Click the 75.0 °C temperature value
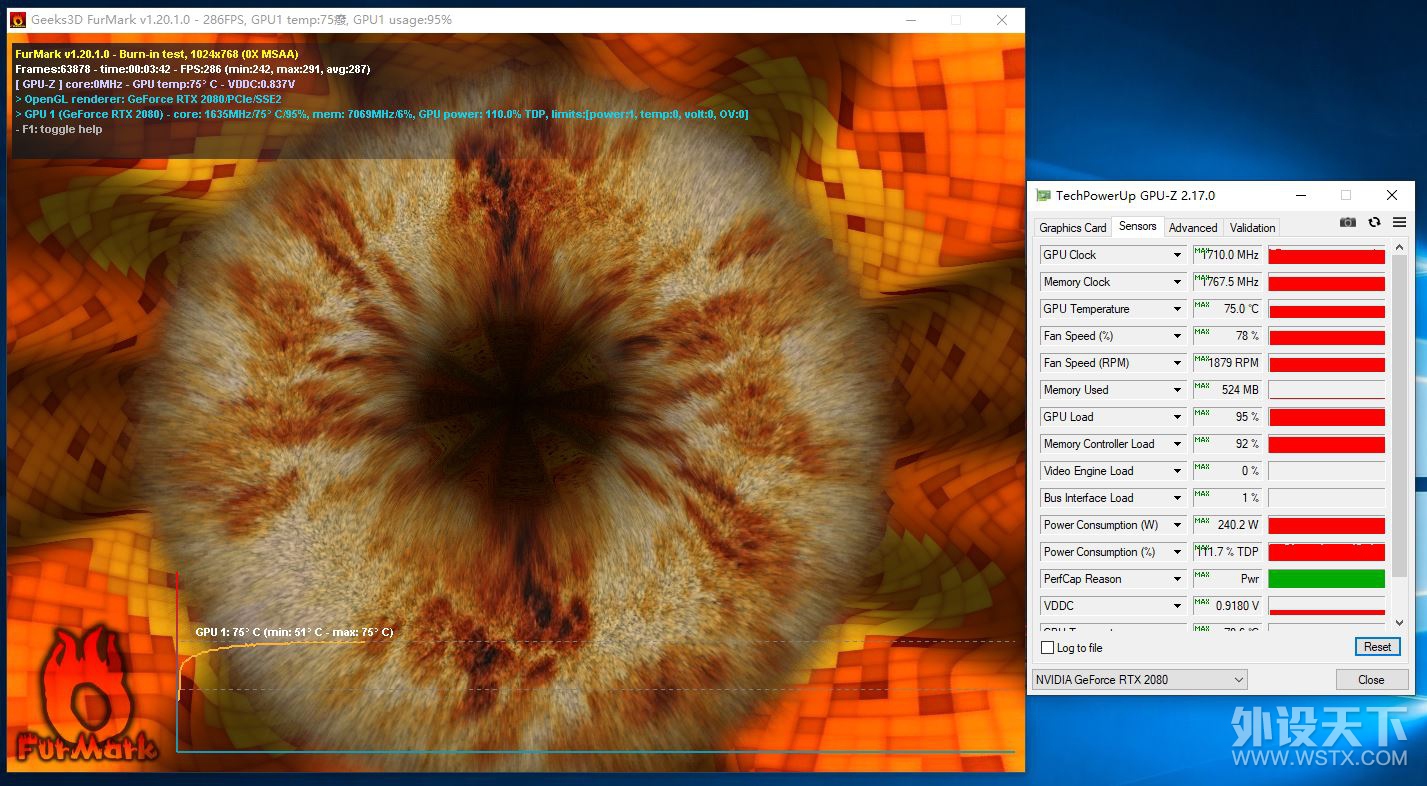The height and width of the screenshot is (786, 1427). tap(1227, 309)
